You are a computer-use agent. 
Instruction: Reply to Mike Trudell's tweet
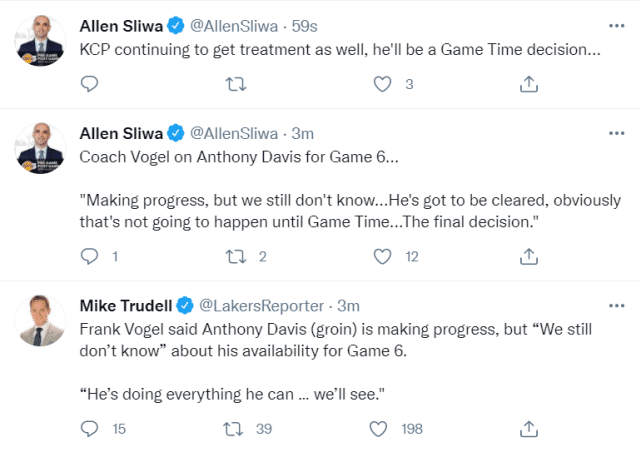(89, 428)
